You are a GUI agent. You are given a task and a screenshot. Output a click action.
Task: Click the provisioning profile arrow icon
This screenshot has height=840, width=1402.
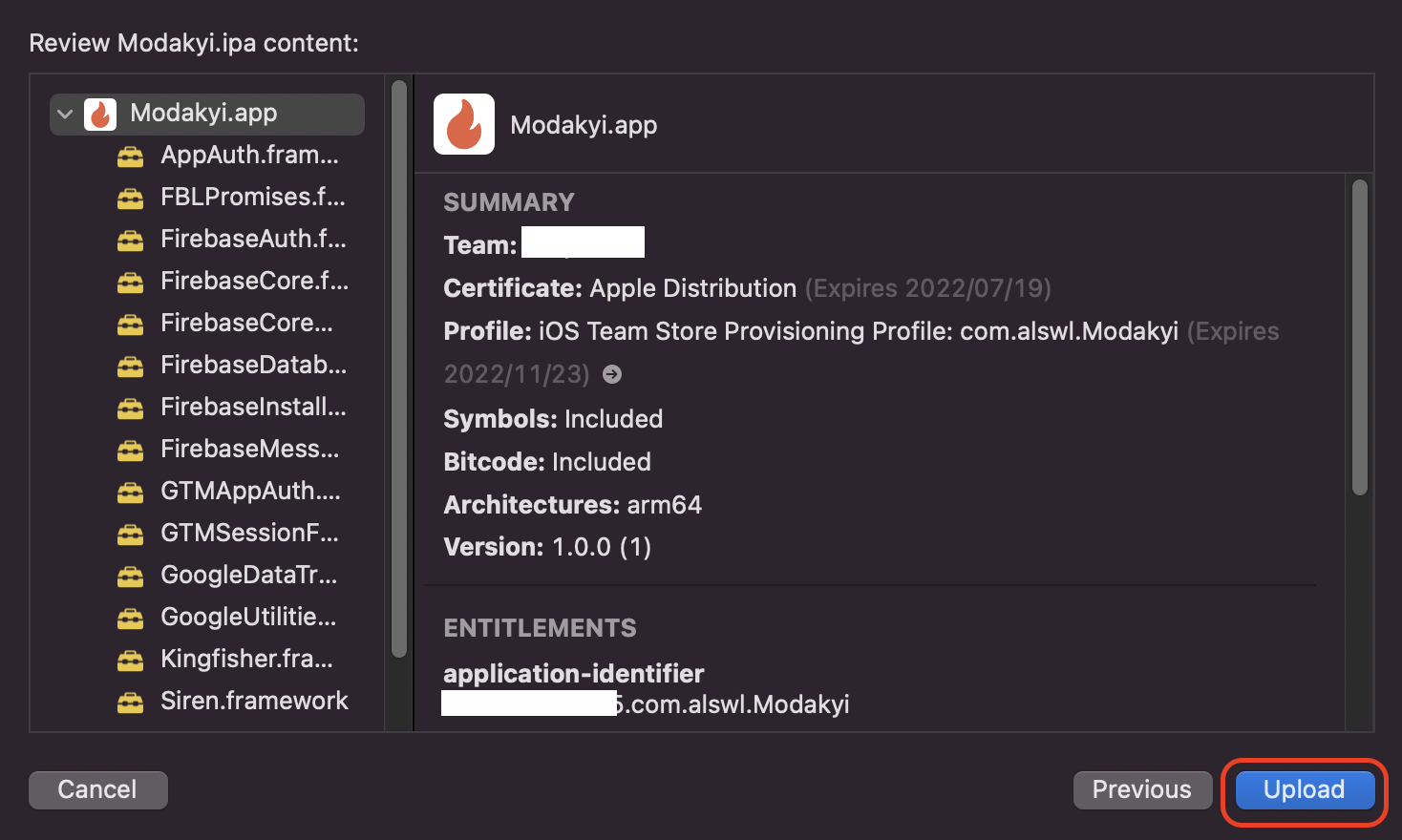pyautogui.click(x=612, y=374)
